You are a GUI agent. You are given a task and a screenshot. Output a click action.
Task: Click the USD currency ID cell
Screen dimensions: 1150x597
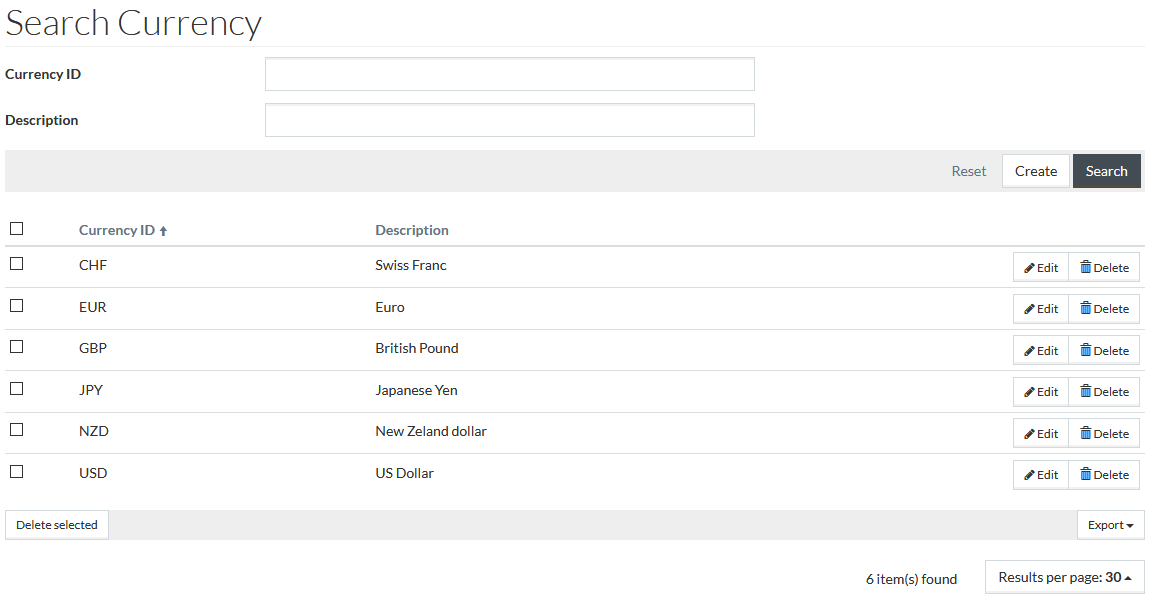coord(92,473)
